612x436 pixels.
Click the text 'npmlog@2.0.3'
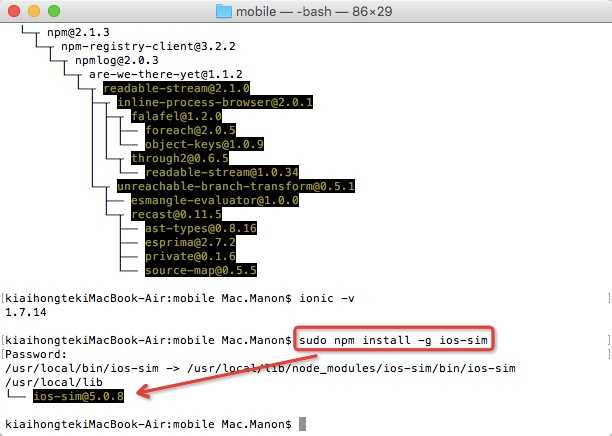117,61
